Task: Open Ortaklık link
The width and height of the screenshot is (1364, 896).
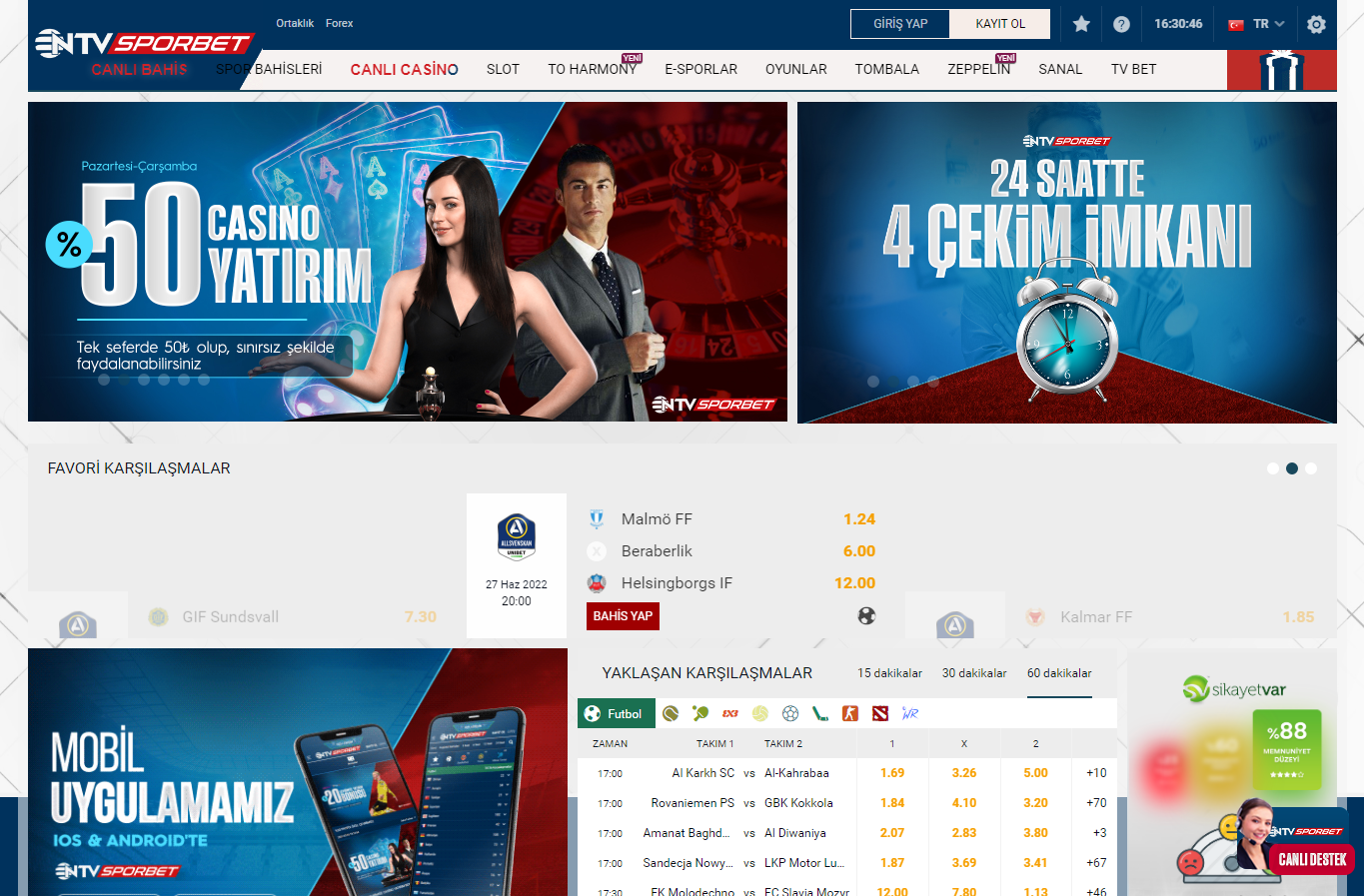Action: [x=295, y=23]
